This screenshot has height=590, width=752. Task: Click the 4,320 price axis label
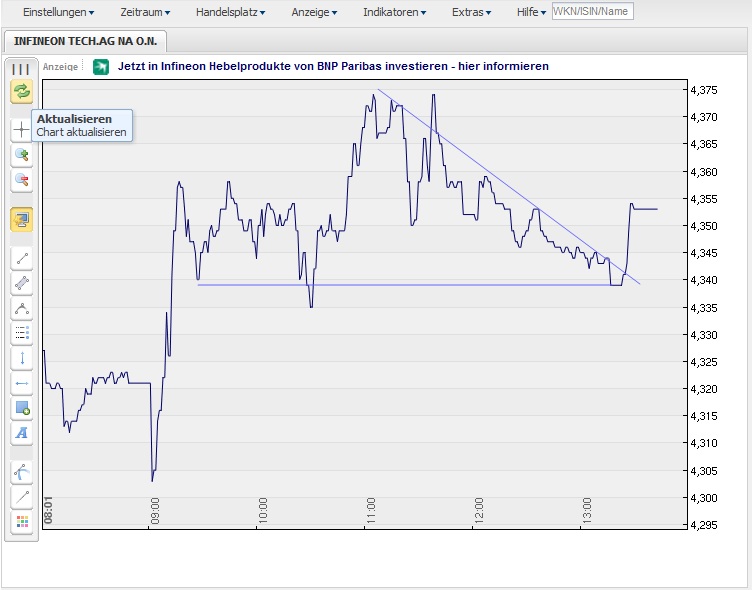[x=704, y=389]
